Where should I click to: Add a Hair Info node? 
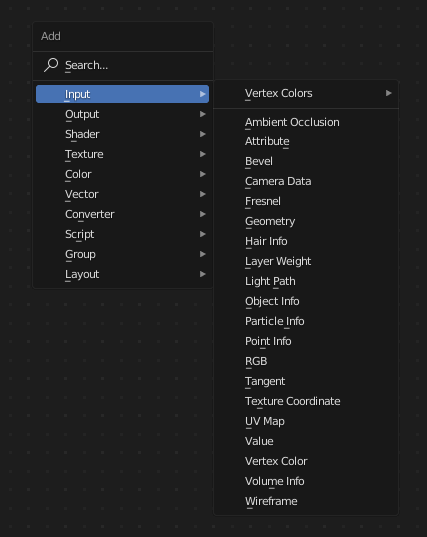(x=306, y=241)
